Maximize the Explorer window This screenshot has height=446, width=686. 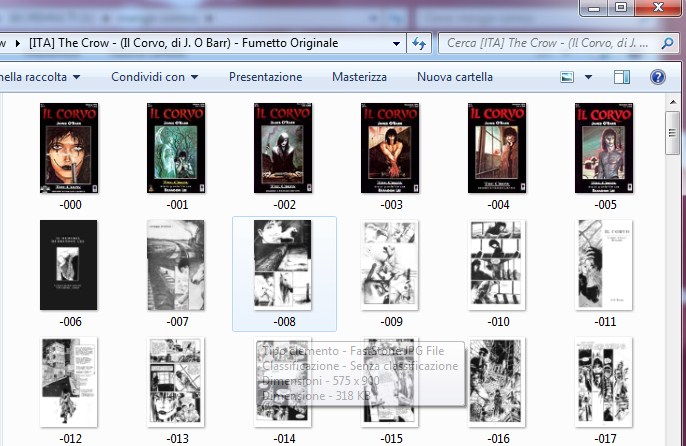pyautogui.click(x=620, y=7)
